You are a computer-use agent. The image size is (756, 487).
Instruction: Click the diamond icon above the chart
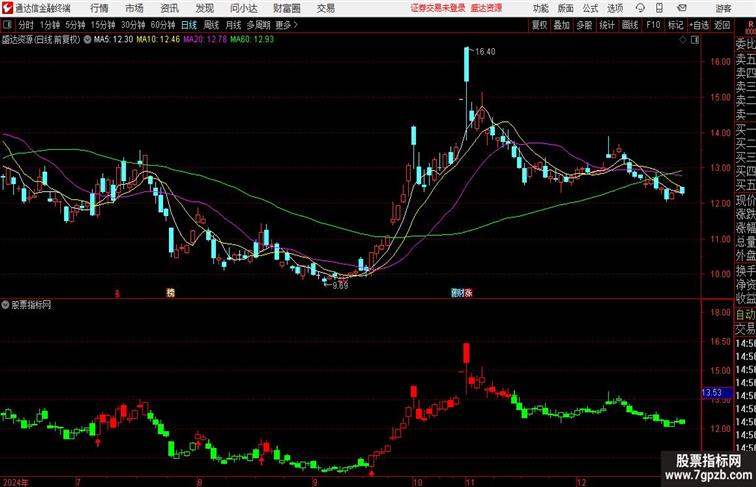[x=683, y=40]
